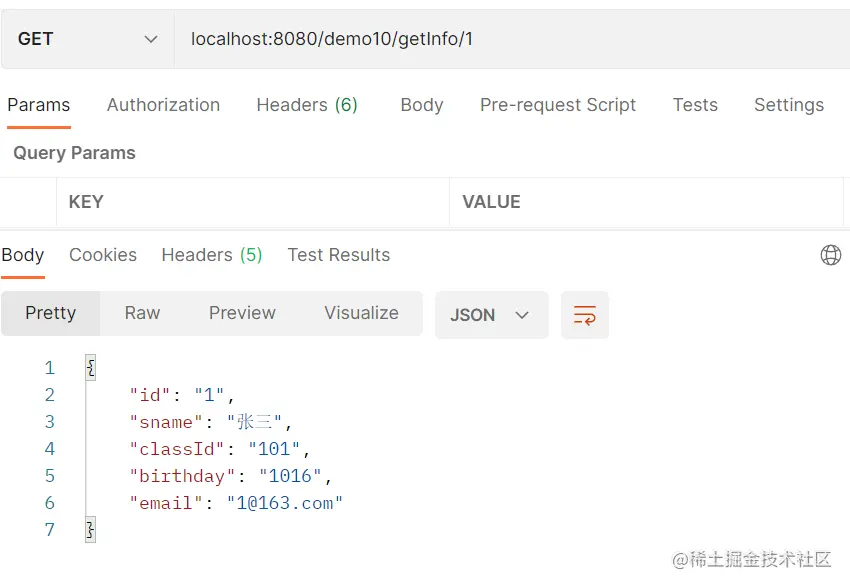Click the wrap lines icon
This screenshot has width=850, height=588.
585,315
